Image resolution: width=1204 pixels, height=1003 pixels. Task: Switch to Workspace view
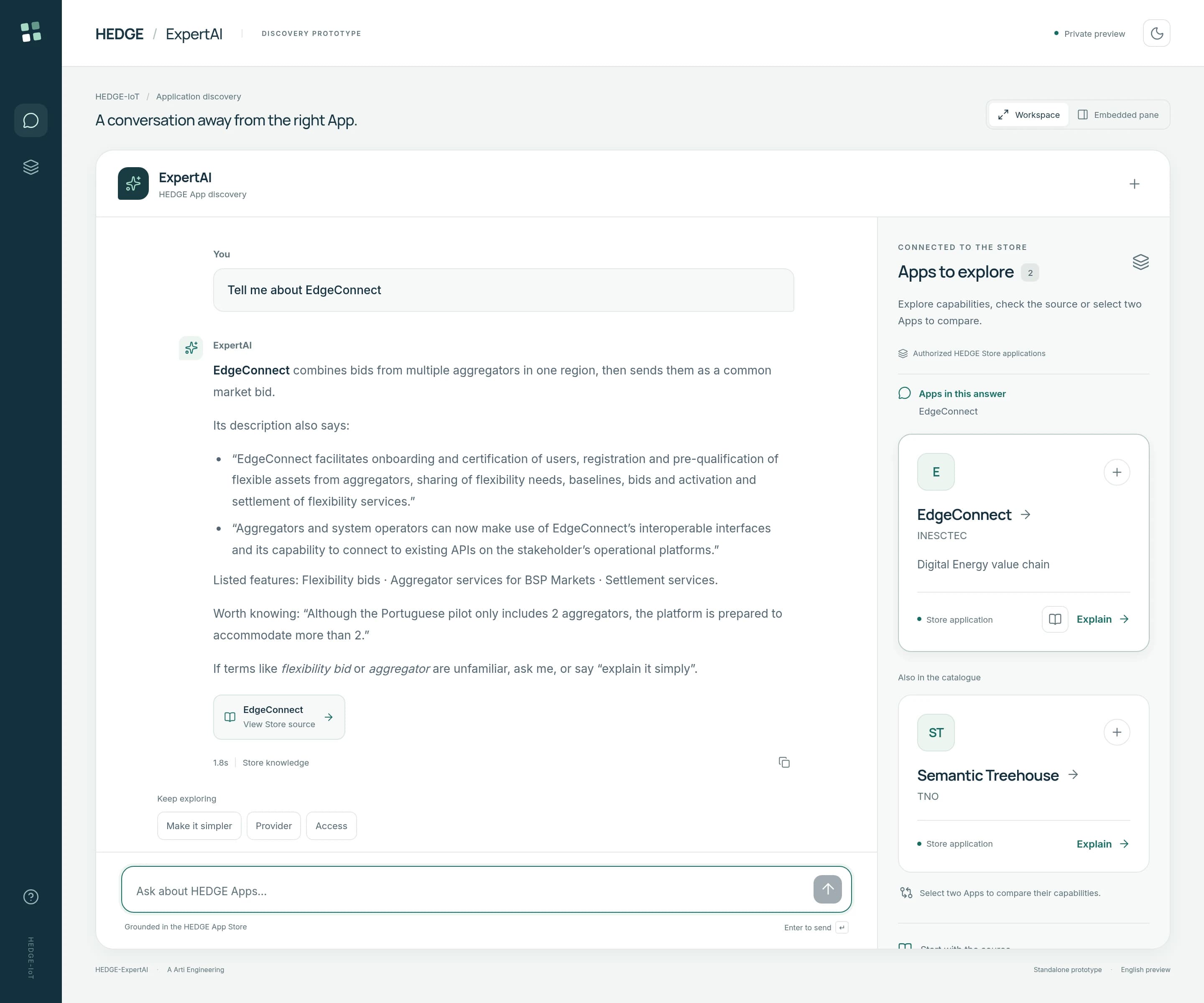tap(1028, 115)
